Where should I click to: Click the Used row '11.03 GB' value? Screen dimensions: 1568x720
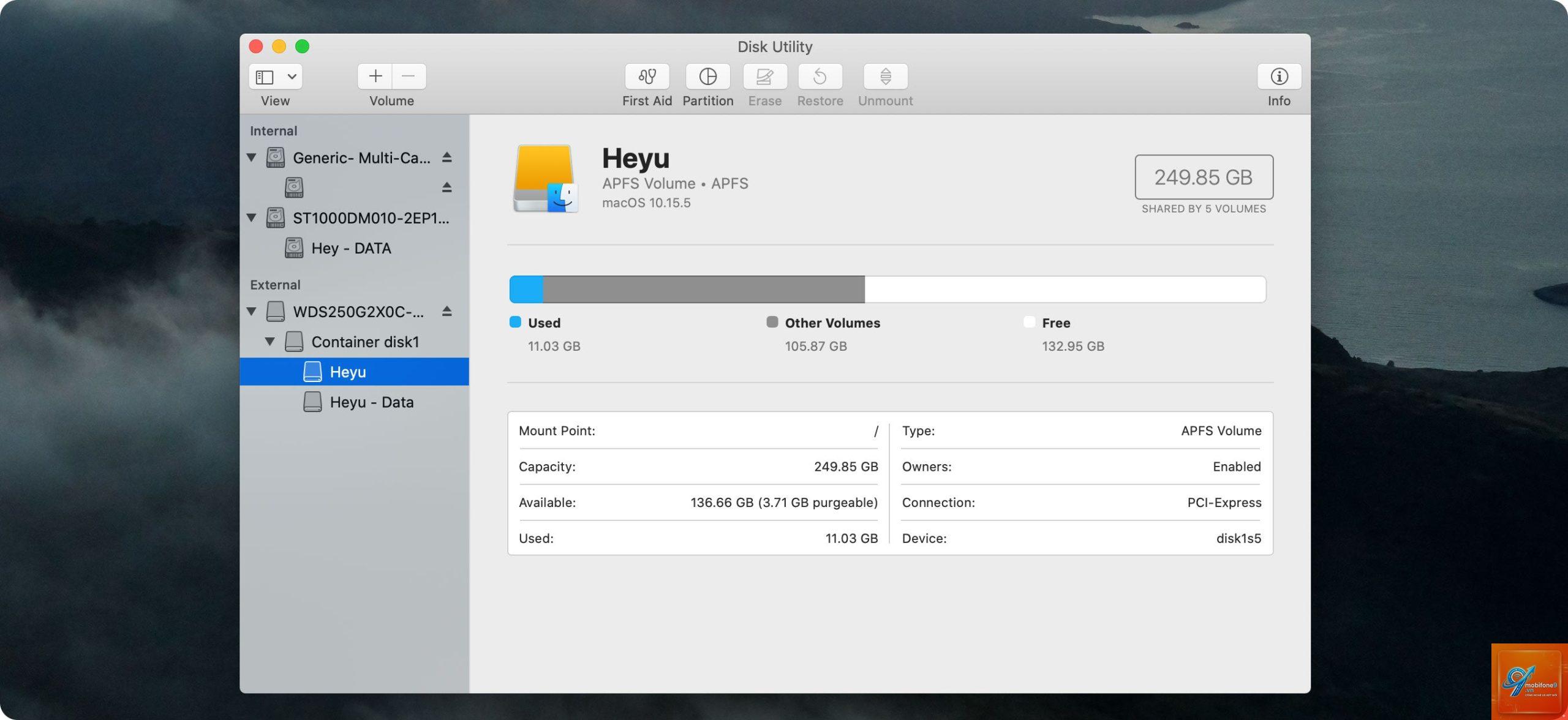(851, 538)
